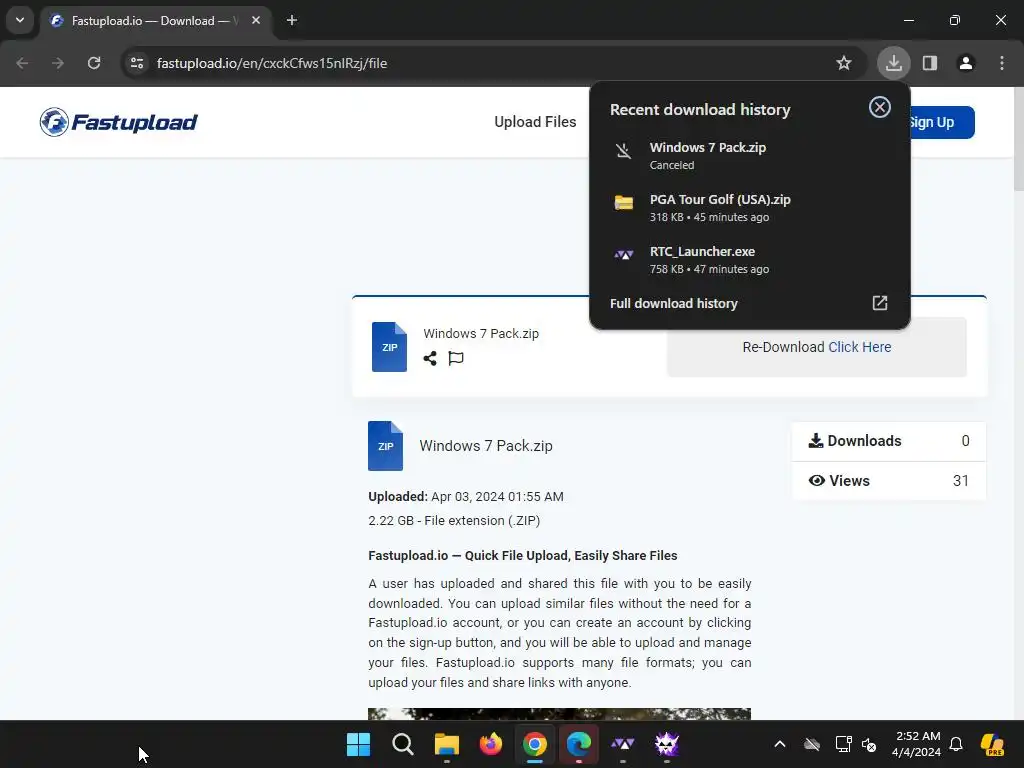1024x768 pixels.
Task: Click the share icon under Windows 7 Pack.zip
Action: click(430, 358)
